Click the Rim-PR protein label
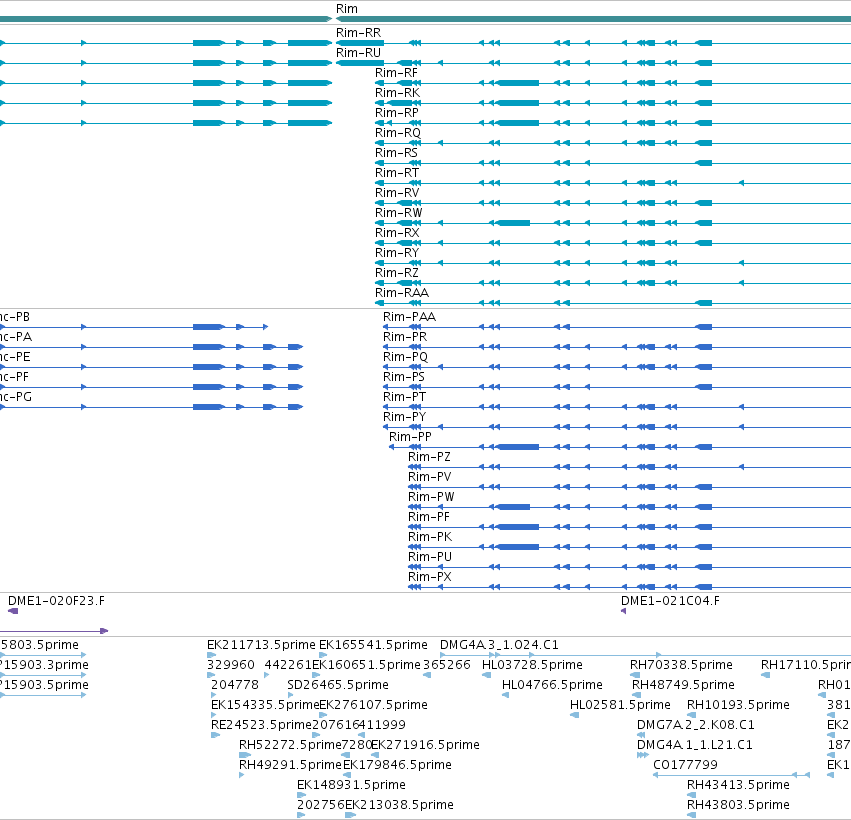This screenshot has height=820, width=851. click(405, 337)
